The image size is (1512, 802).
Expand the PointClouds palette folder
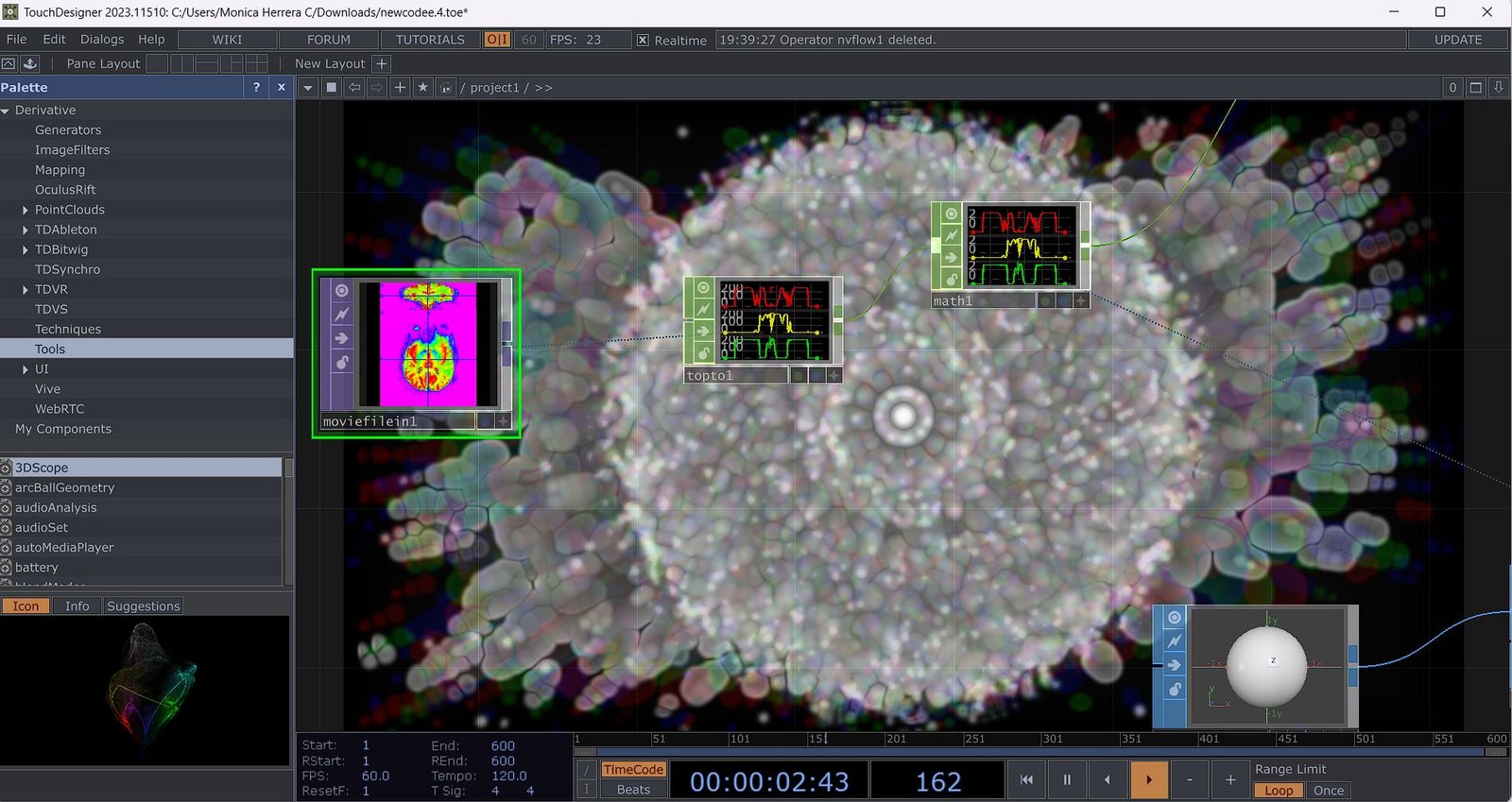coord(25,210)
